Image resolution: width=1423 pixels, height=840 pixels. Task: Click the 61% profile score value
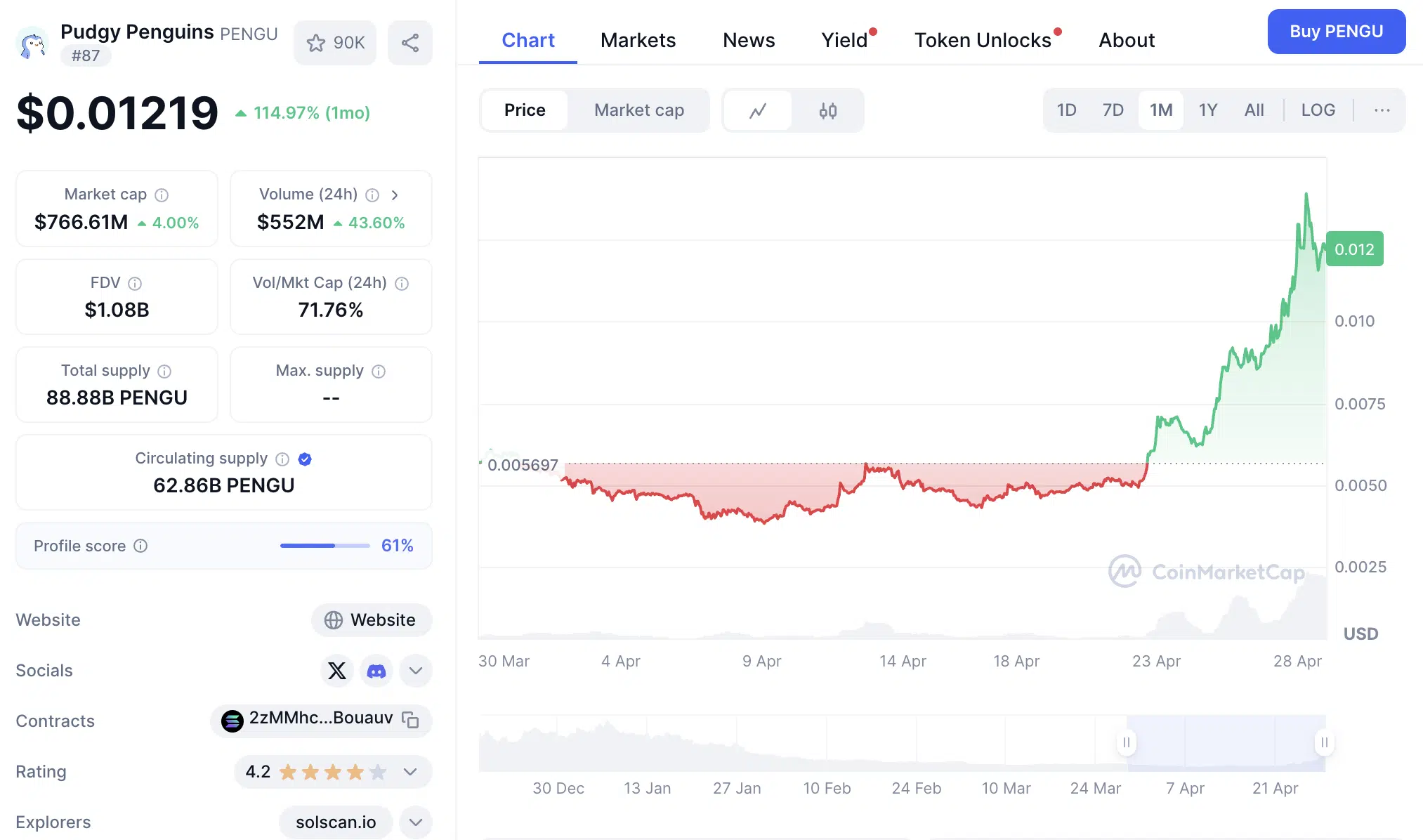click(397, 546)
